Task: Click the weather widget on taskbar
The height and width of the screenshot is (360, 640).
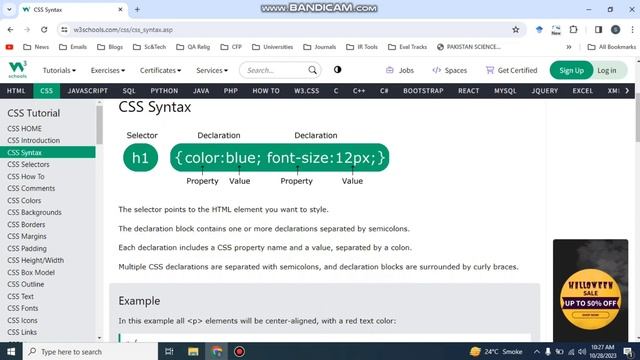Action: pos(496,351)
